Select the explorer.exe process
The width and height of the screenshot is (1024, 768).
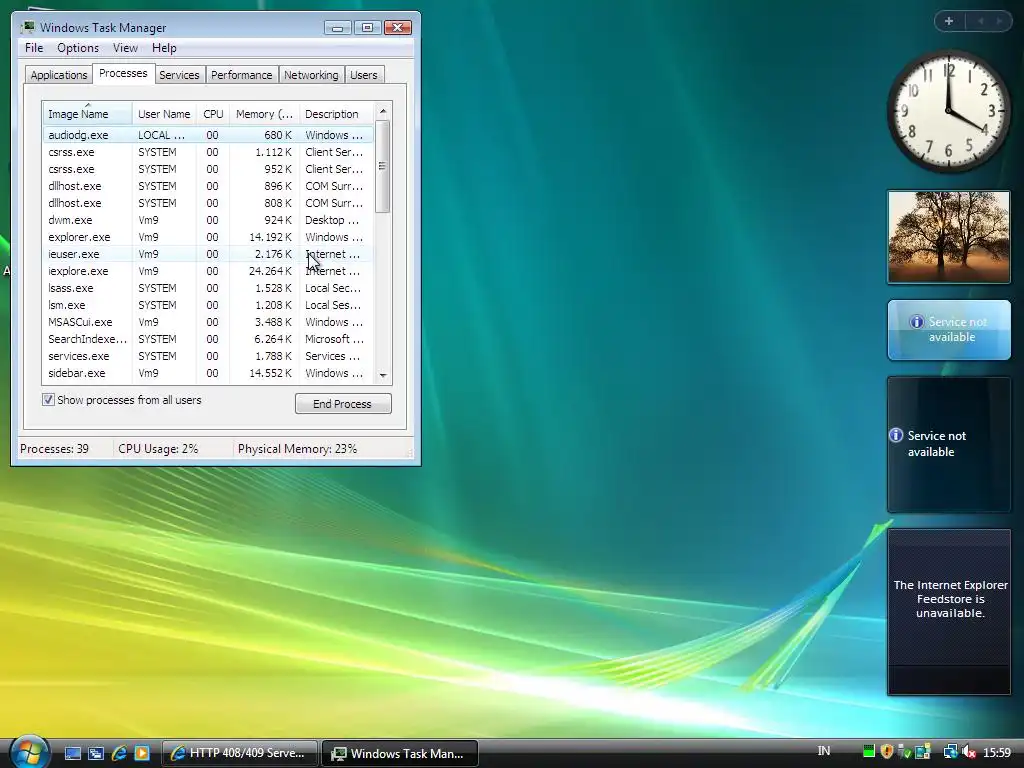[208, 237]
